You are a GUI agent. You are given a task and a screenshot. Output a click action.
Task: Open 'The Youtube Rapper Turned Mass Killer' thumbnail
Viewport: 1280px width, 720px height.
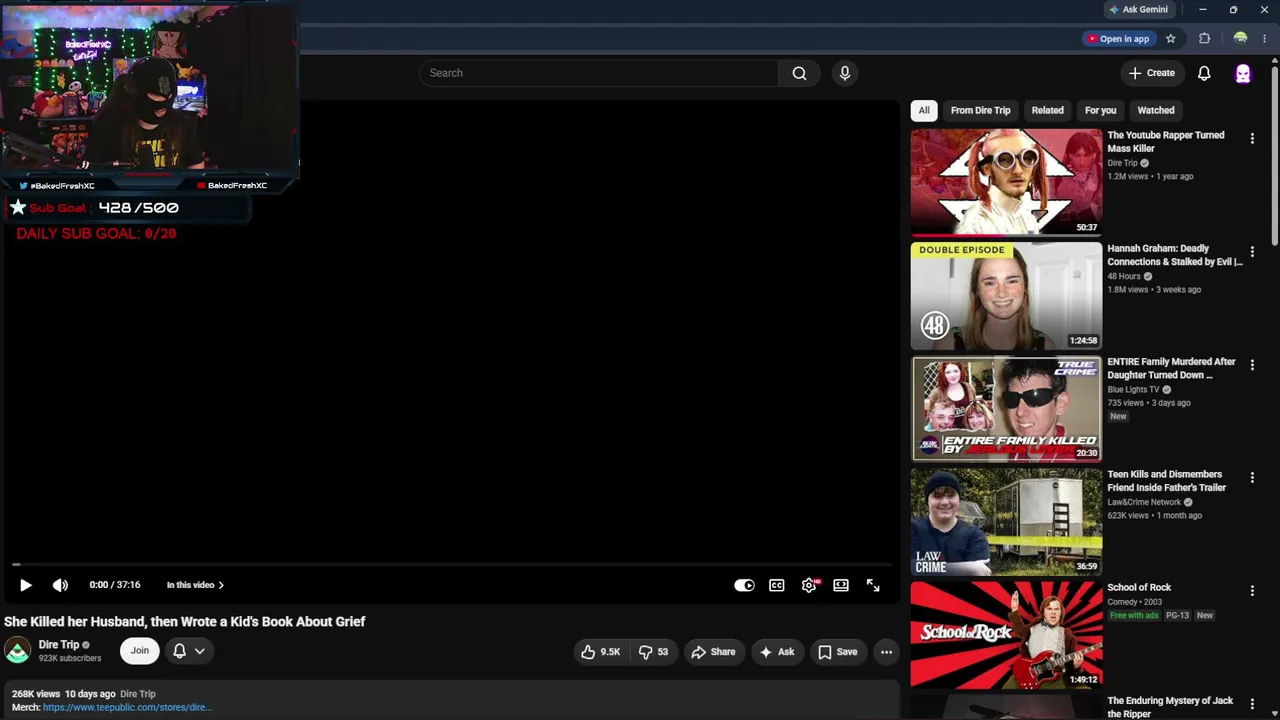(x=1006, y=181)
